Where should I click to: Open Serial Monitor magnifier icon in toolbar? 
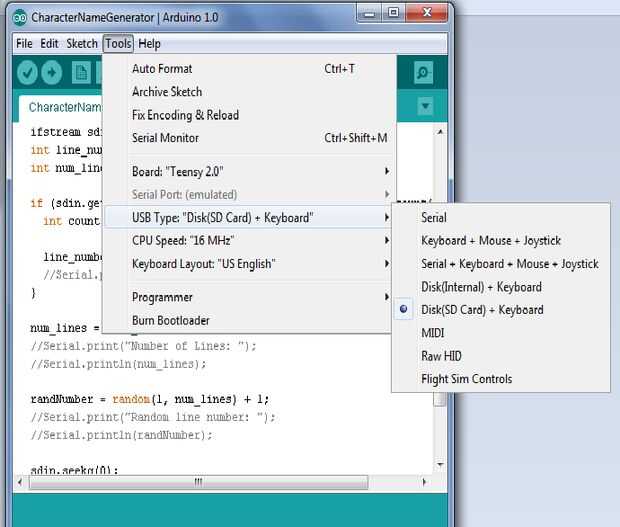point(423,72)
